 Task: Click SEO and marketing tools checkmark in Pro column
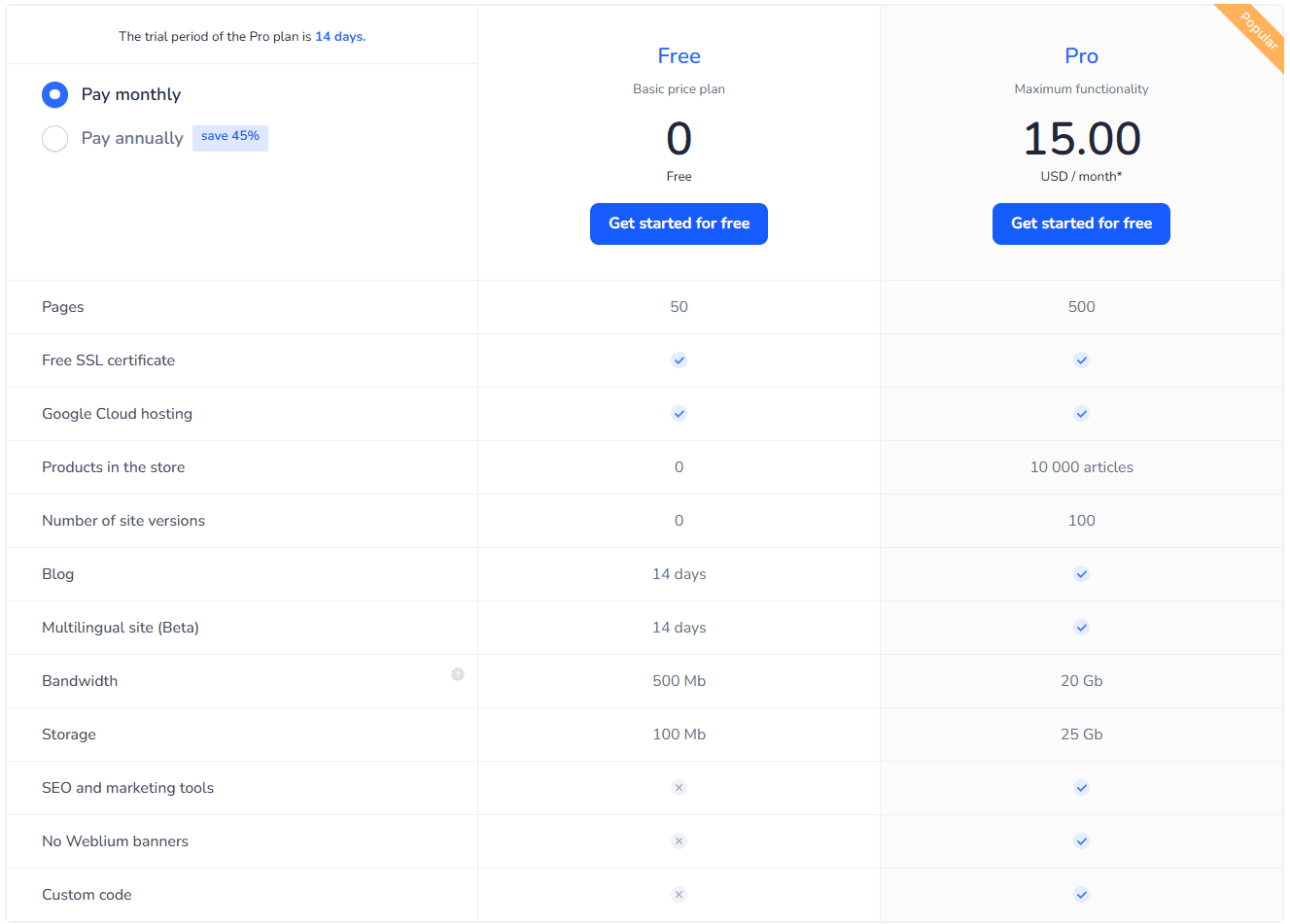[1081, 788]
